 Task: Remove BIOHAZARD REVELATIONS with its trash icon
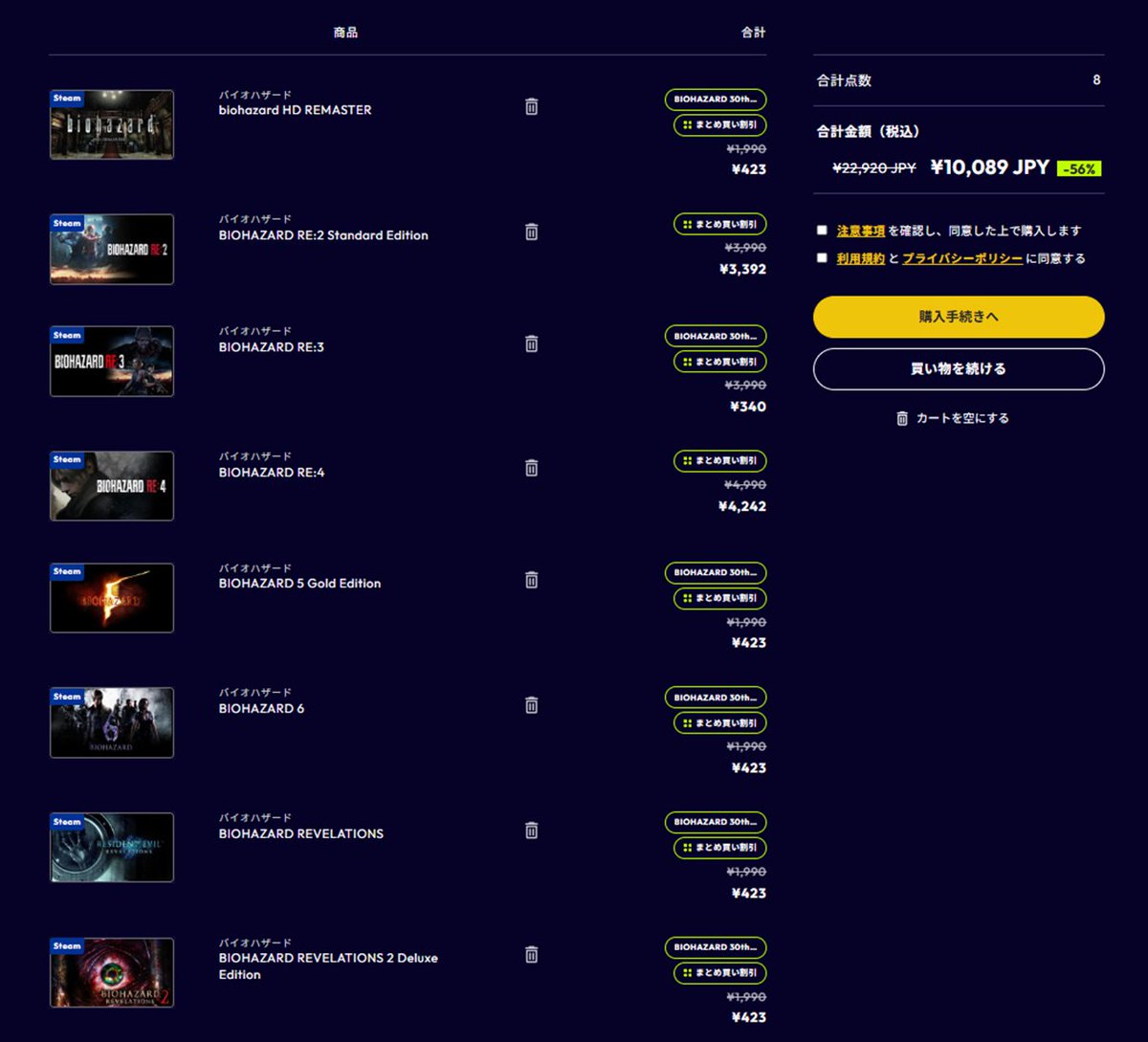[532, 831]
